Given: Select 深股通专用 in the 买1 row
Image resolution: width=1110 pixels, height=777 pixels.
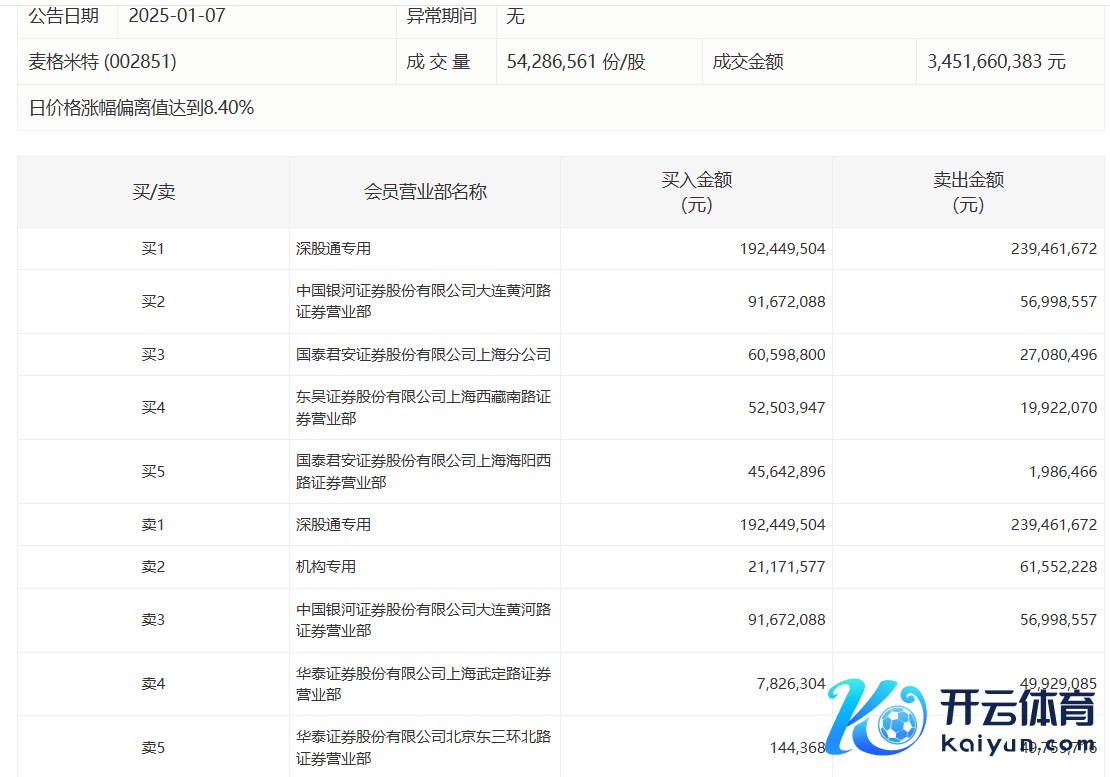Looking at the screenshot, I should pos(333,249).
